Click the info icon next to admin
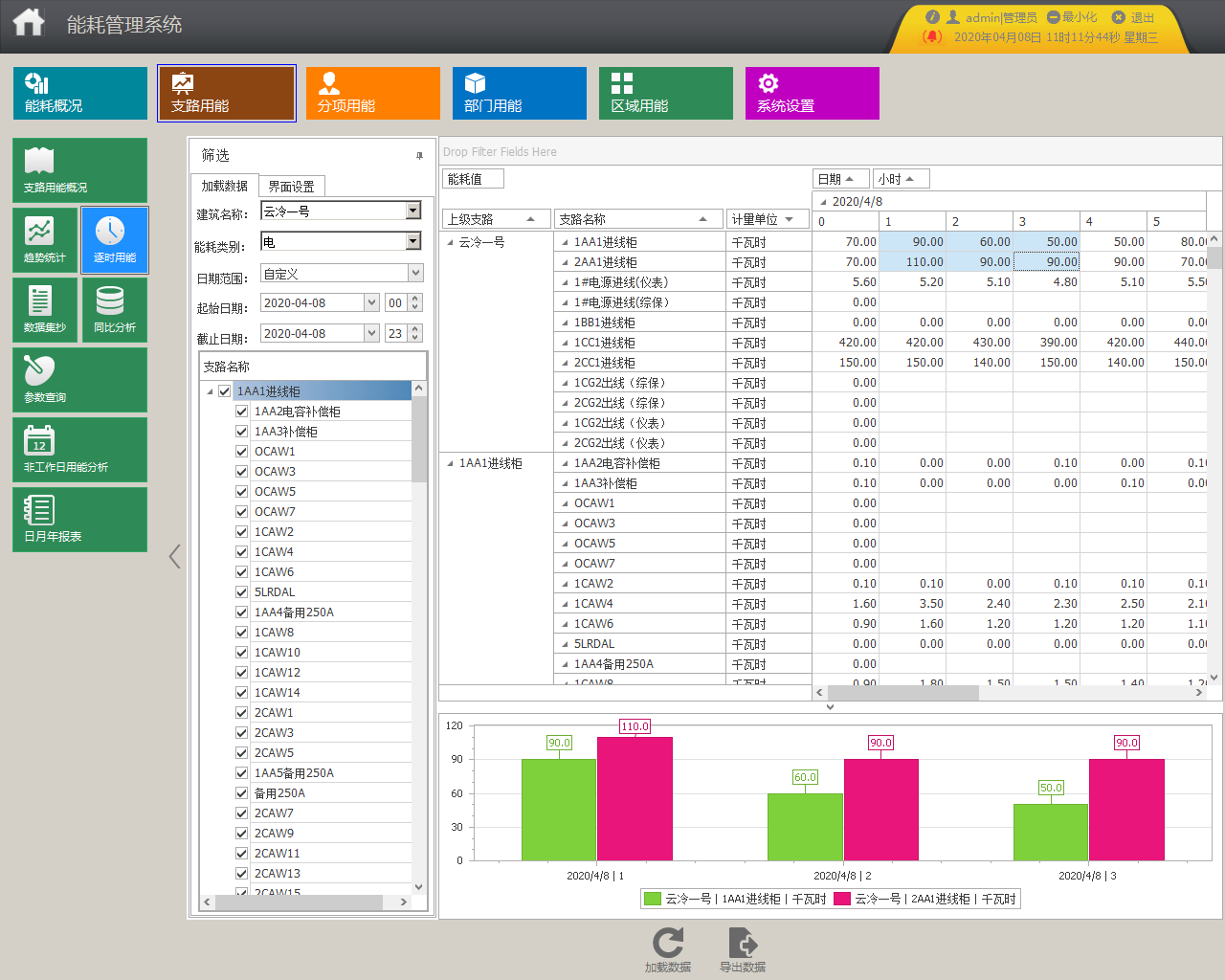The image size is (1225, 980). [x=932, y=17]
